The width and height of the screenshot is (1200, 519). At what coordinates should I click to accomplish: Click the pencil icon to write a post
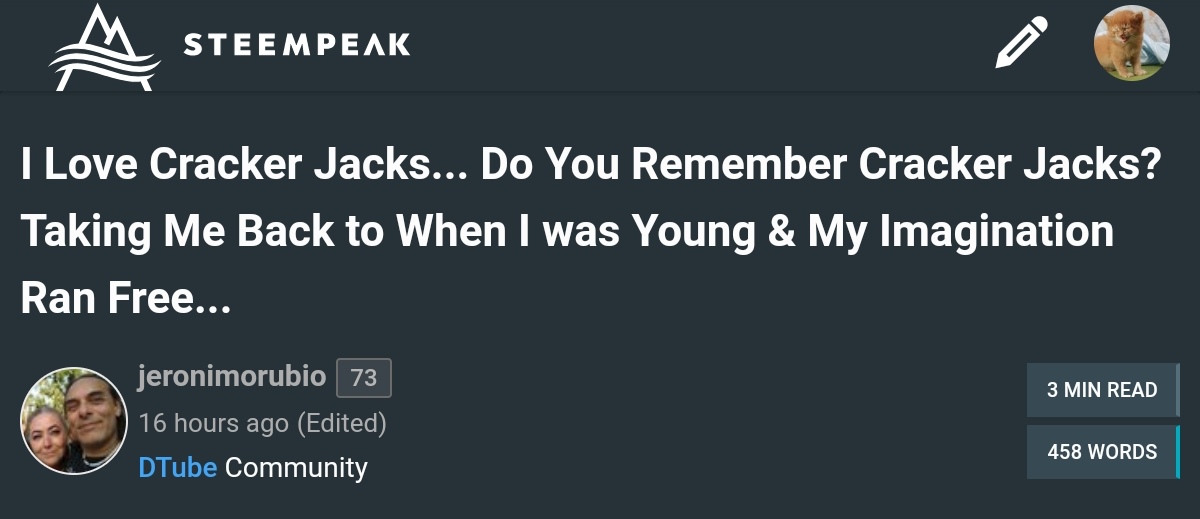(1021, 43)
